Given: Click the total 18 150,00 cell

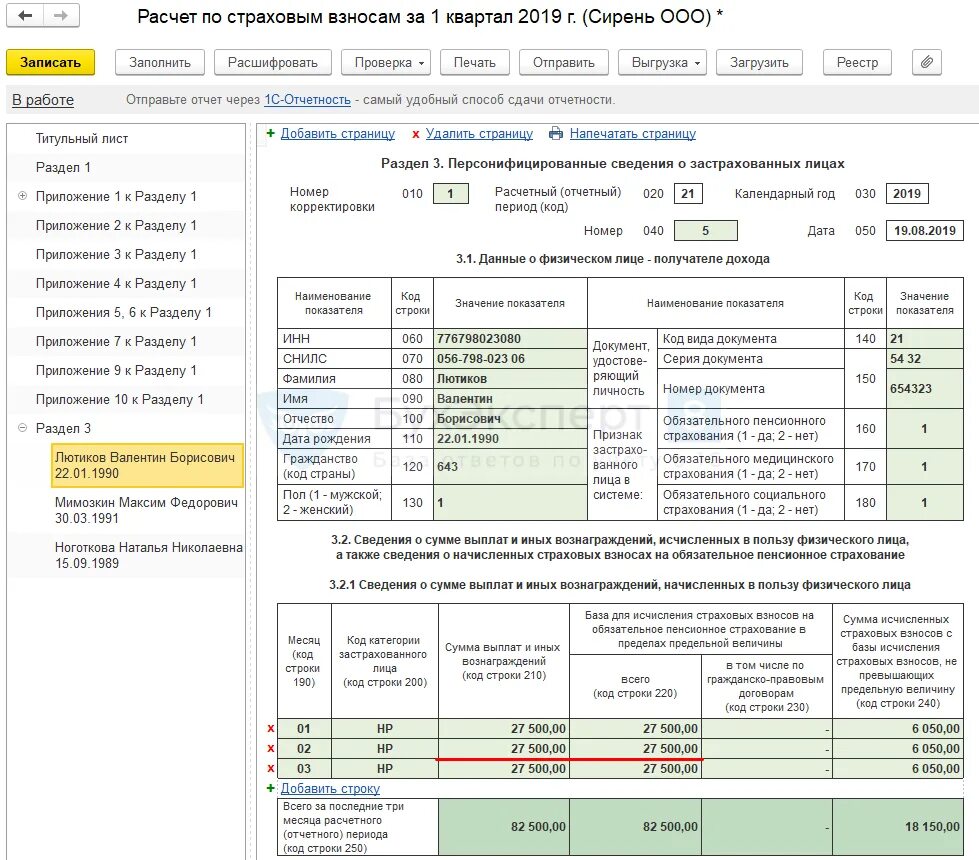Looking at the screenshot, I should tap(898, 826).
